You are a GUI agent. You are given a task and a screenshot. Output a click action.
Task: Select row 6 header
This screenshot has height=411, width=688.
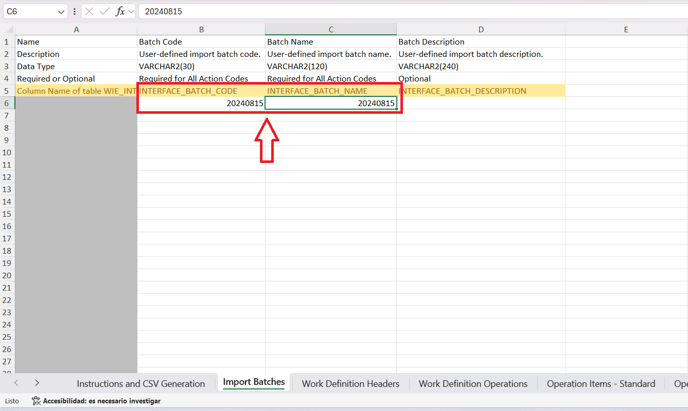point(7,103)
